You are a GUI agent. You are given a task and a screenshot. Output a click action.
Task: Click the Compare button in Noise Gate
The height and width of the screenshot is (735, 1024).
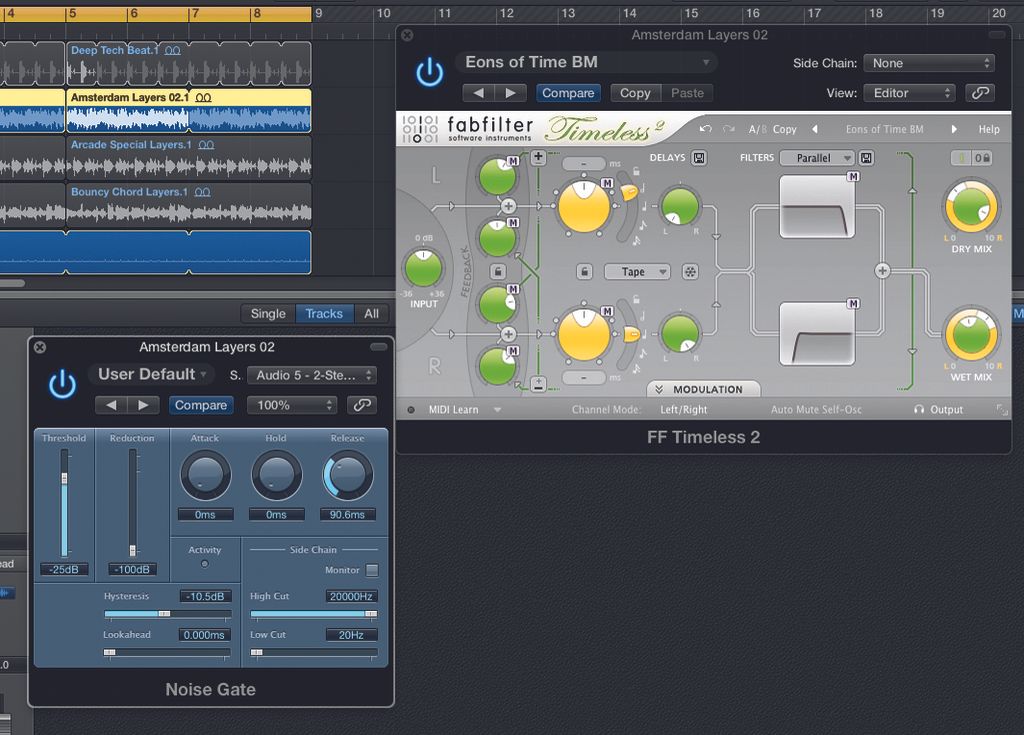tap(201, 405)
